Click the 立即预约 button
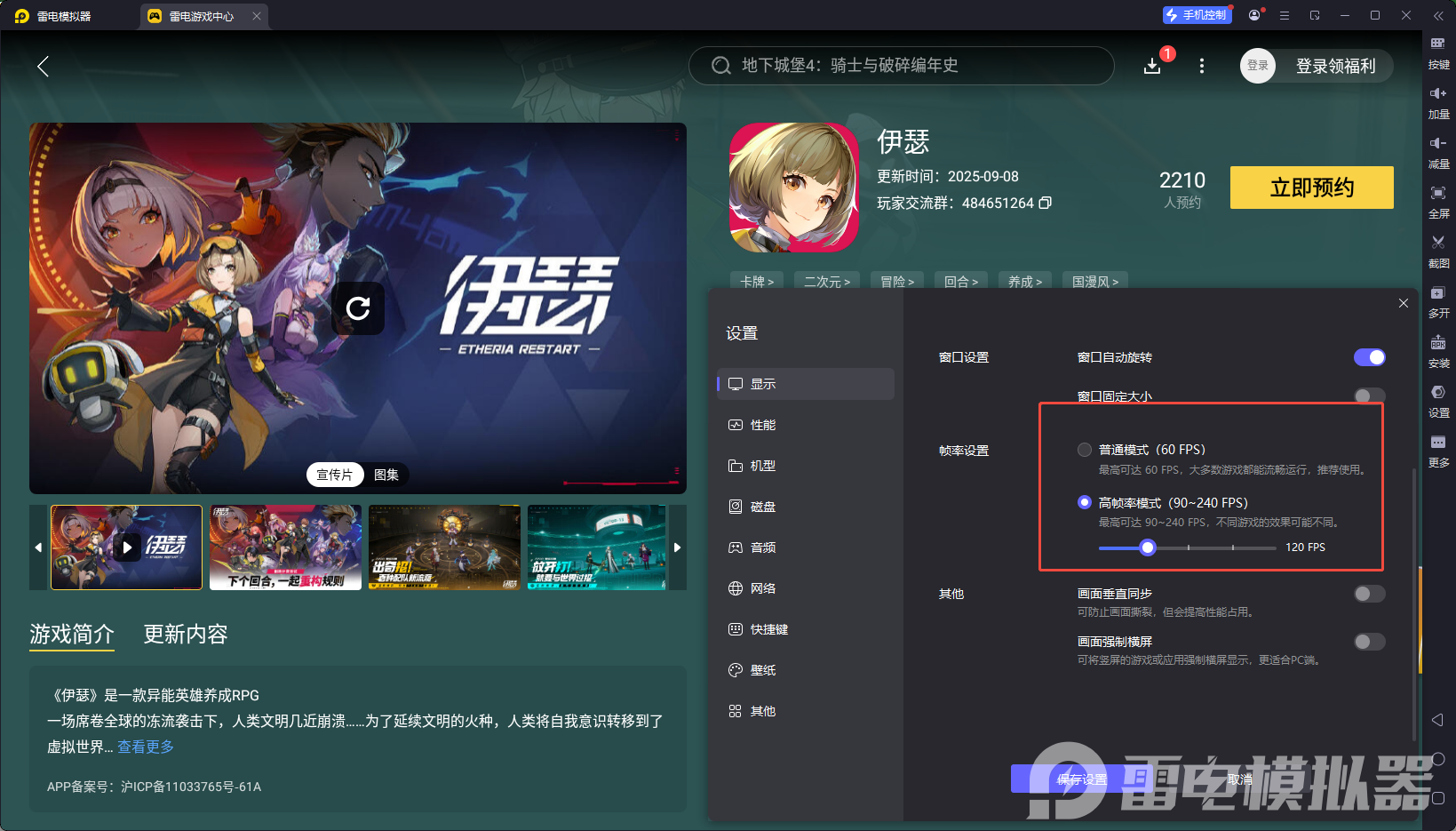This screenshot has height=831, width=1456. 1312,188
